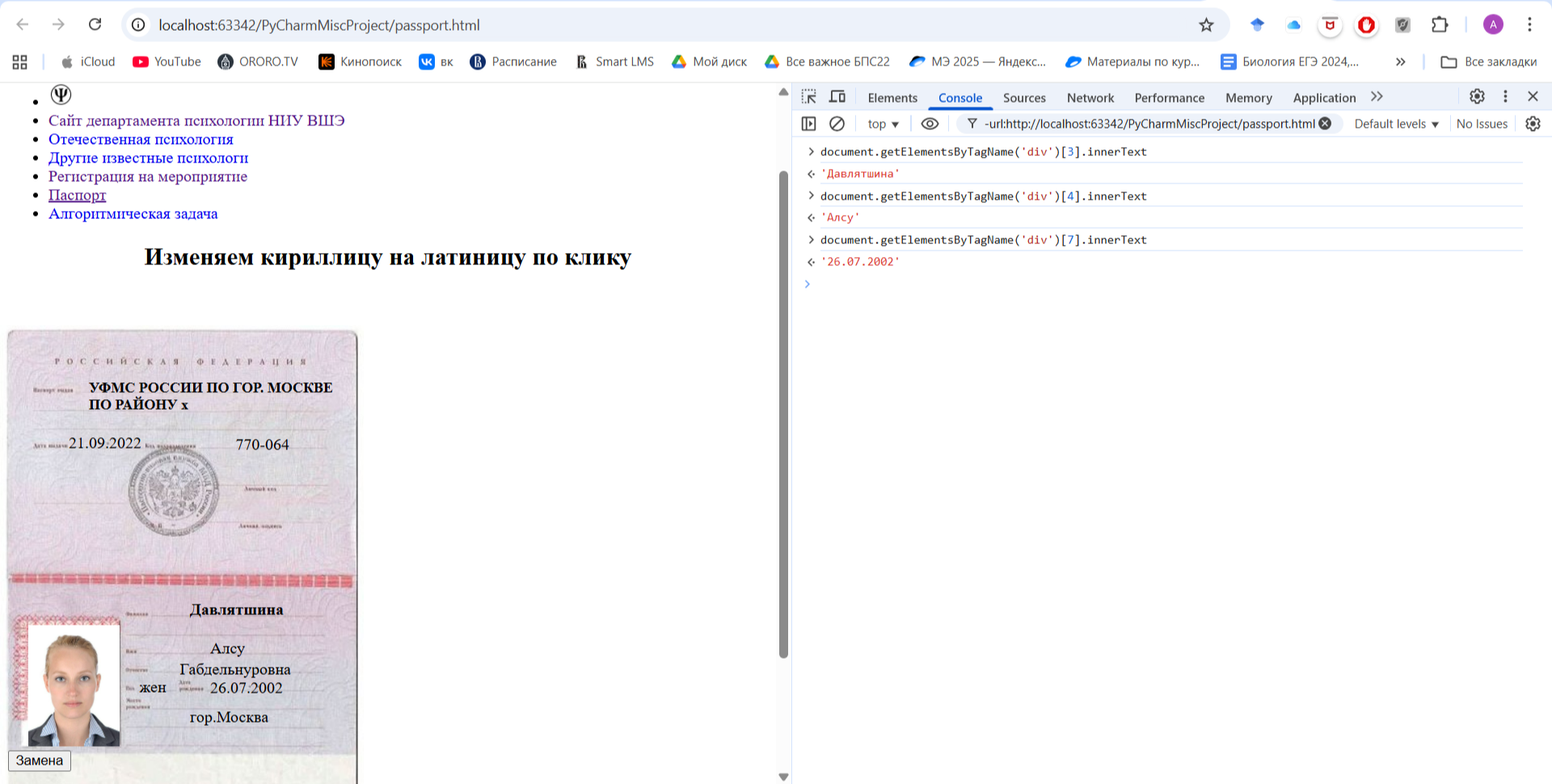The height and width of the screenshot is (784, 1552).
Task: Expand the Default levels dropdown
Action: click(x=1396, y=124)
